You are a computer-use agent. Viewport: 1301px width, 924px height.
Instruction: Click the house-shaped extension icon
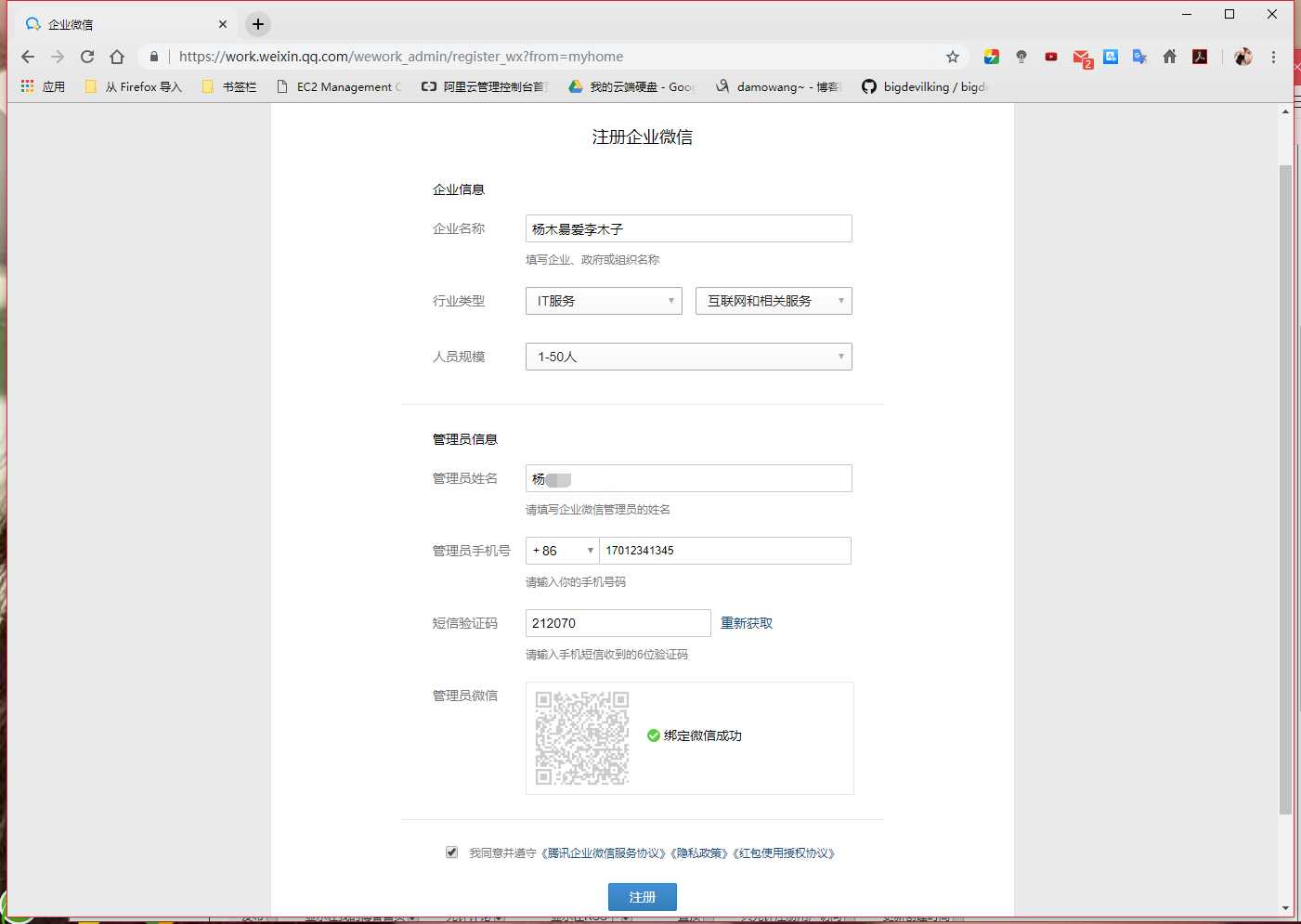[x=1170, y=57]
